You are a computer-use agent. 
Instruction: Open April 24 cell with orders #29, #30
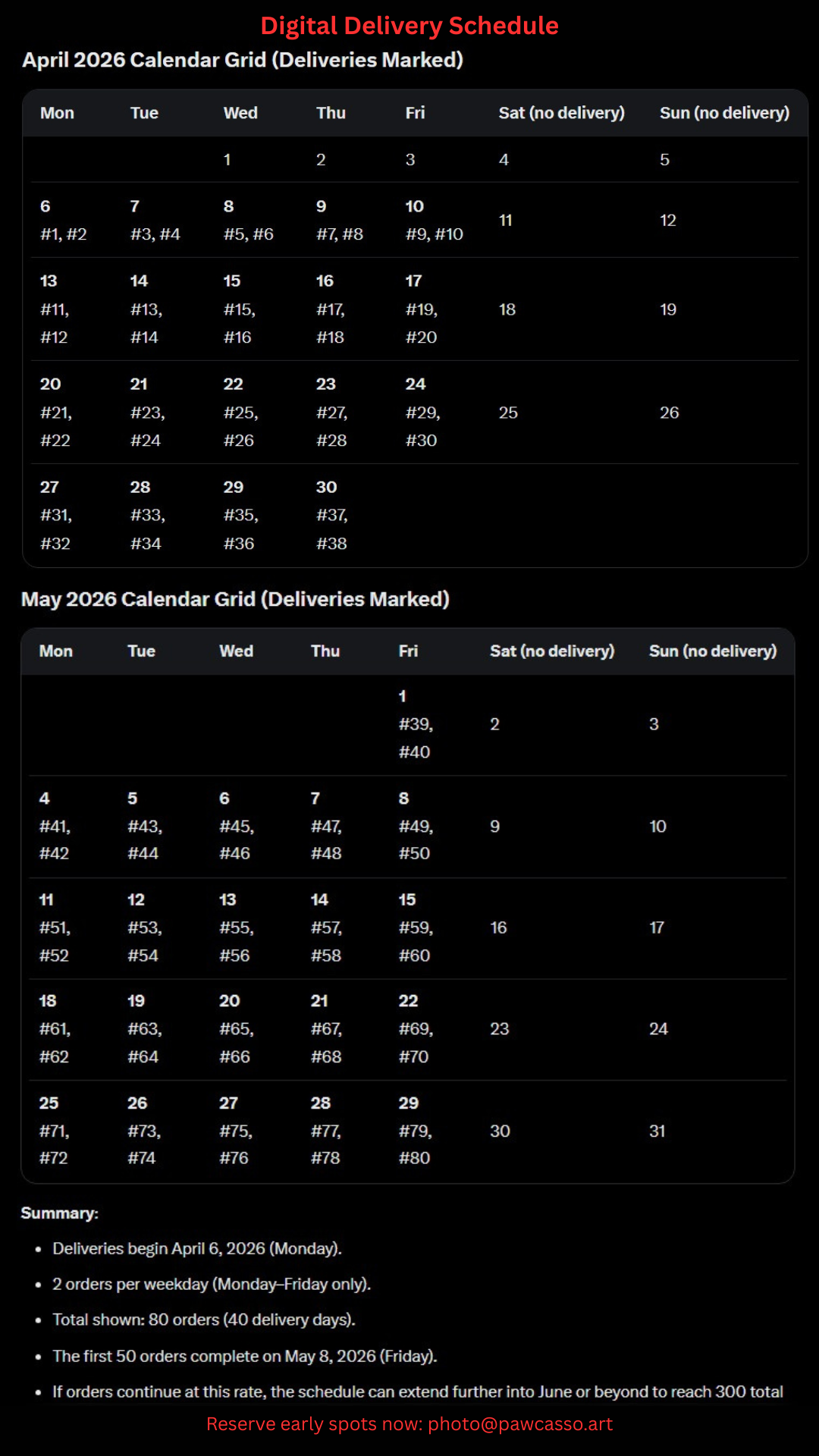click(422, 413)
